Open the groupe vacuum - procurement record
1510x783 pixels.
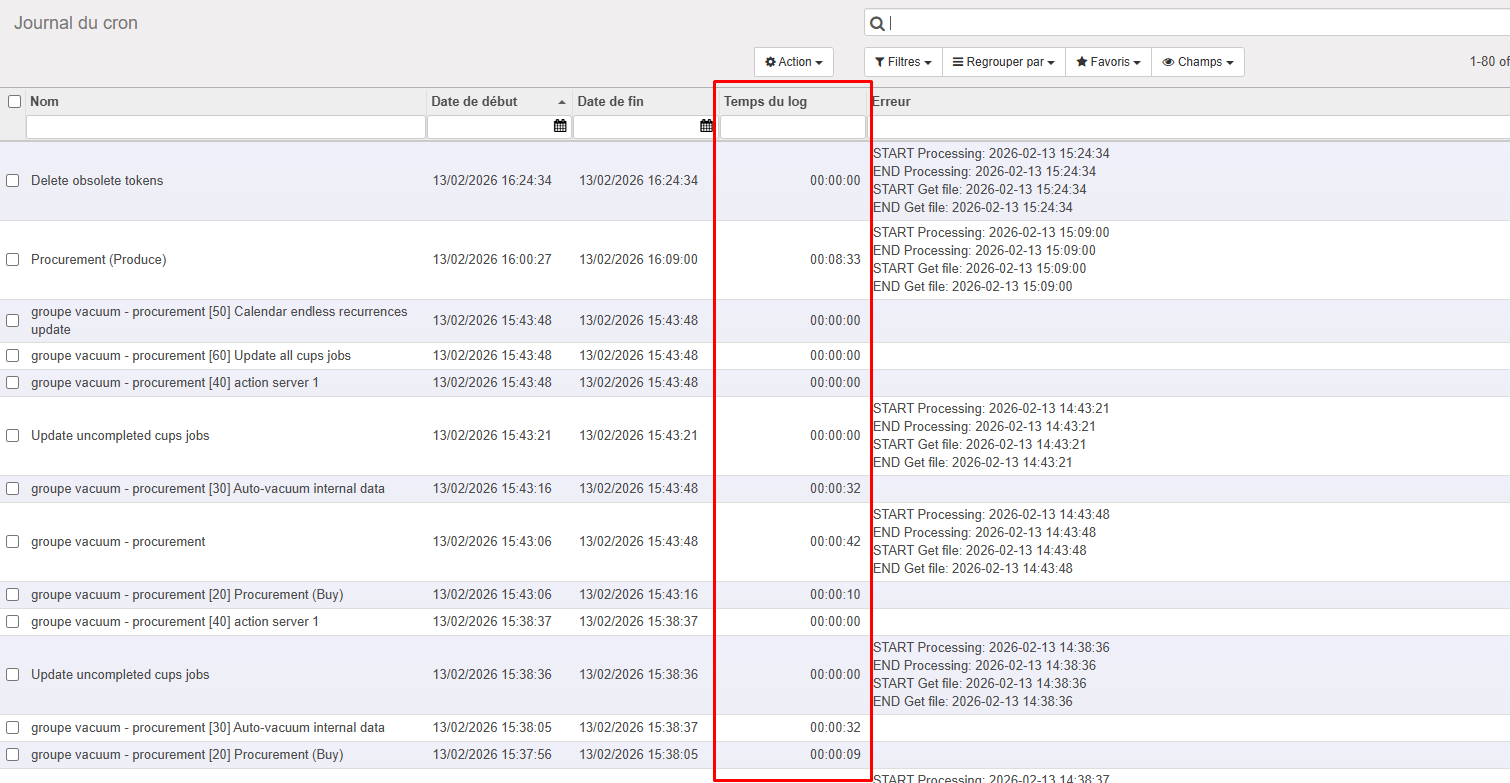click(x=118, y=542)
